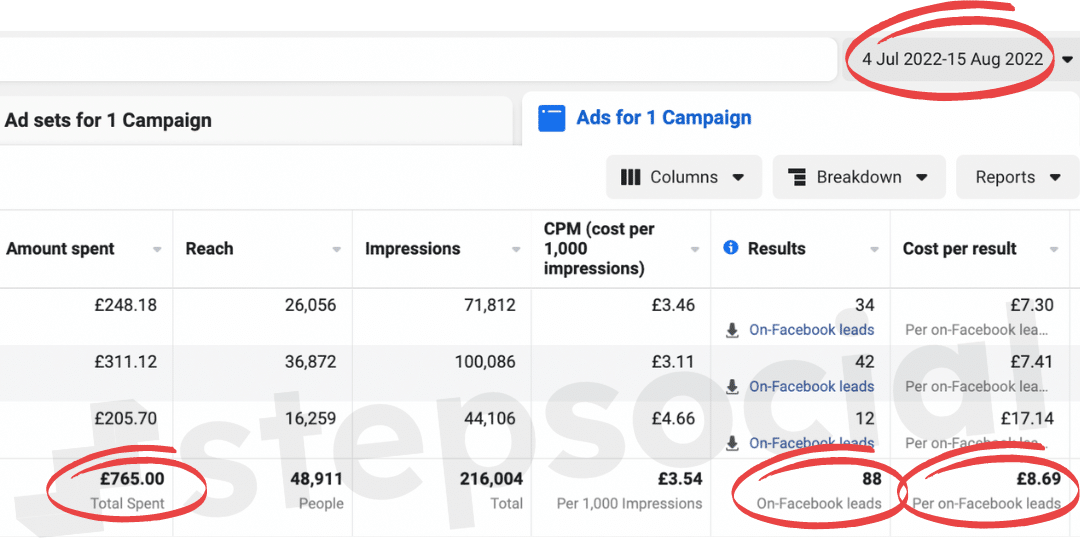Click the Results info circle icon

tap(730, 248)
